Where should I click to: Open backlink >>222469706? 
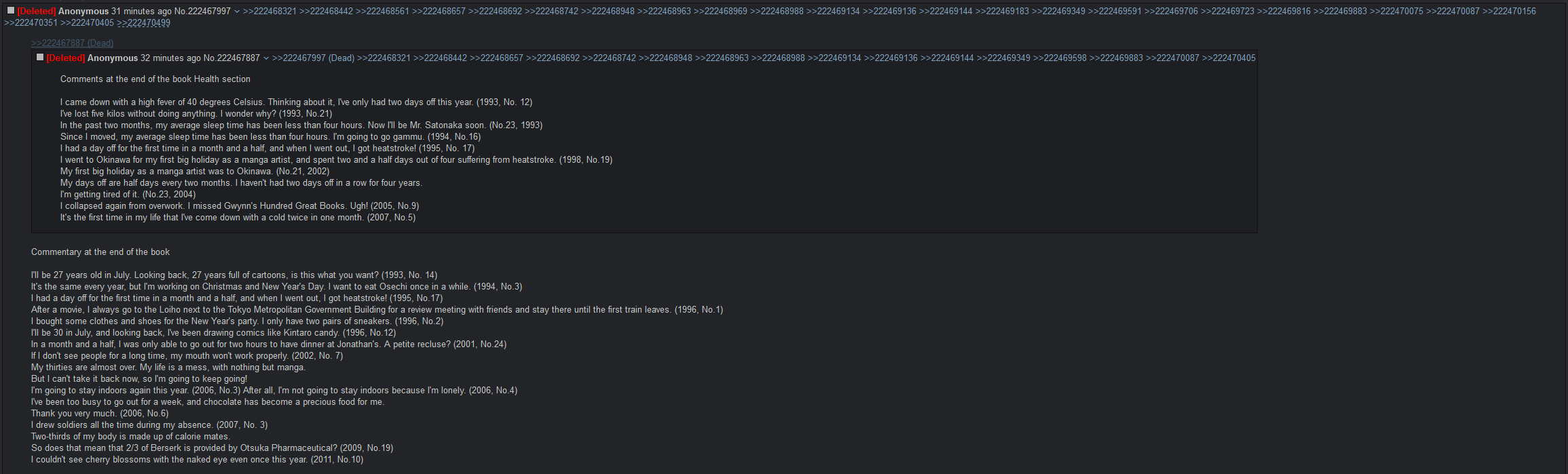pos(1171,12)
